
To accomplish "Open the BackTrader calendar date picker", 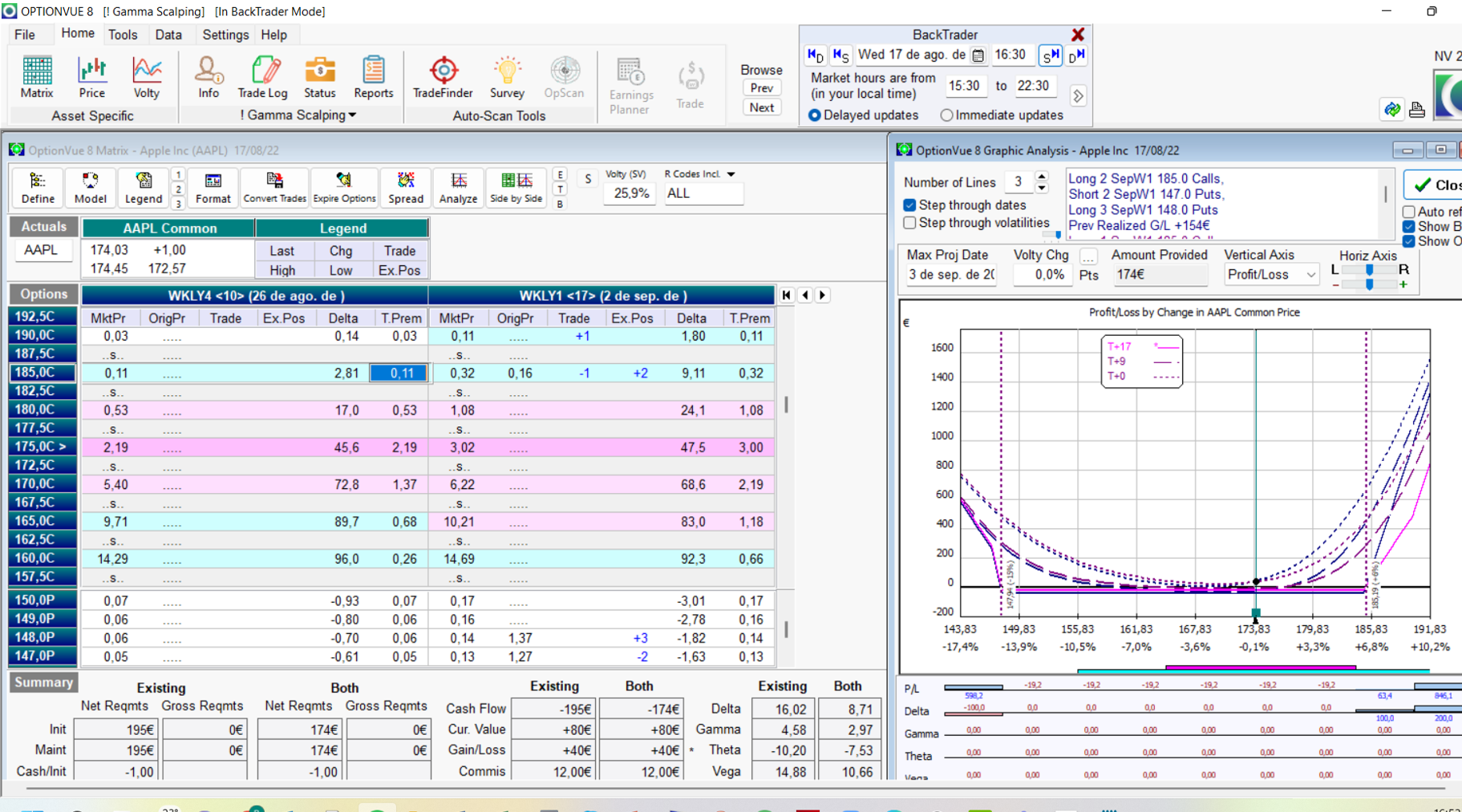I will click(978, 55).
